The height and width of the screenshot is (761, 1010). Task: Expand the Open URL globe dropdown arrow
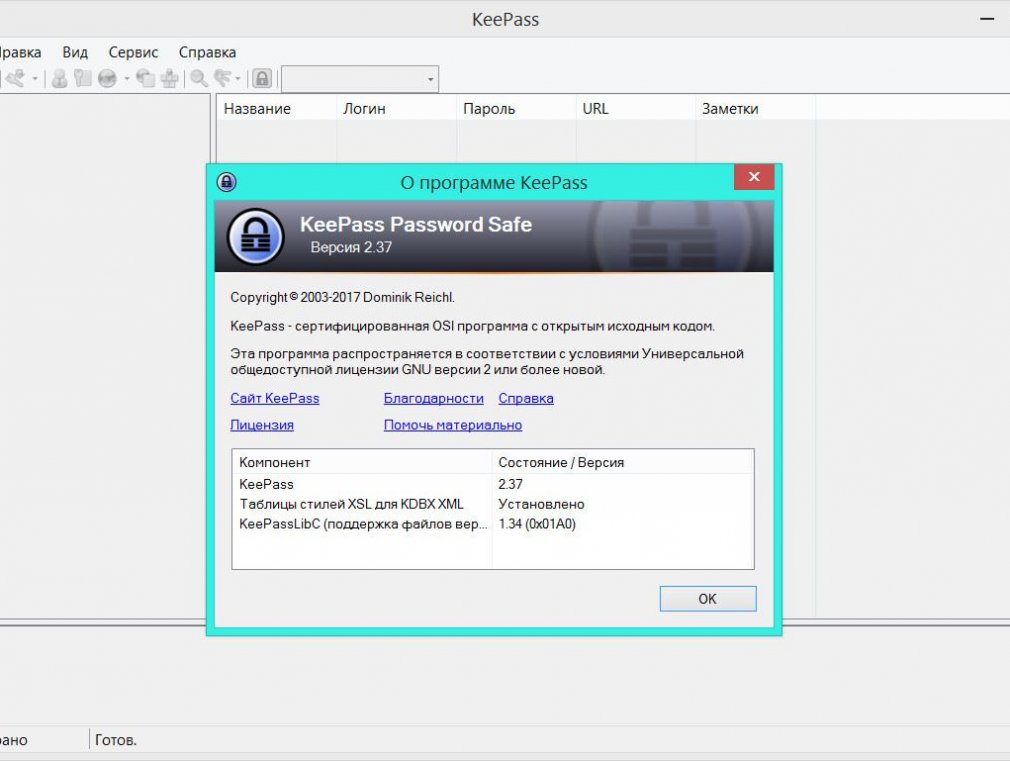tap(126, 79)
